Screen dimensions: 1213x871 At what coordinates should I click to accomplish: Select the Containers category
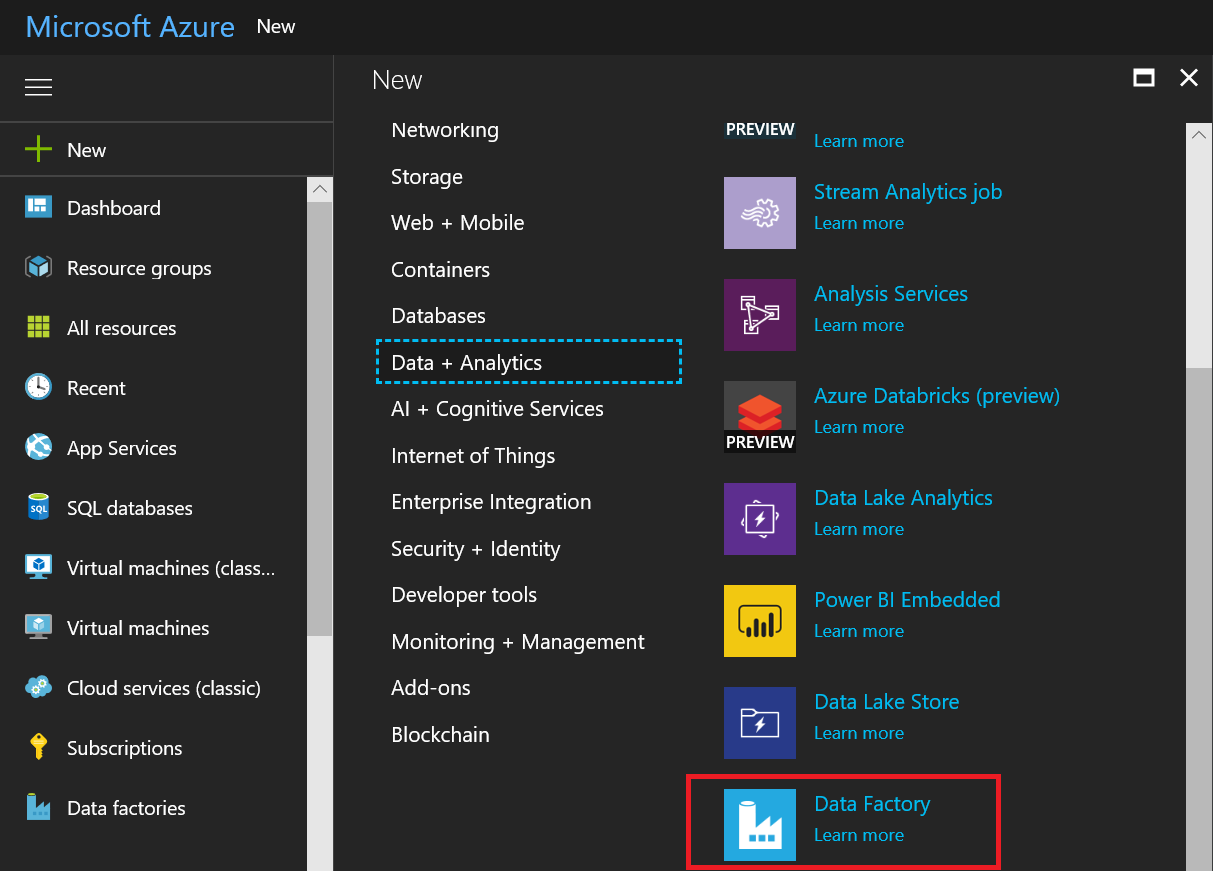click(441, 270)
